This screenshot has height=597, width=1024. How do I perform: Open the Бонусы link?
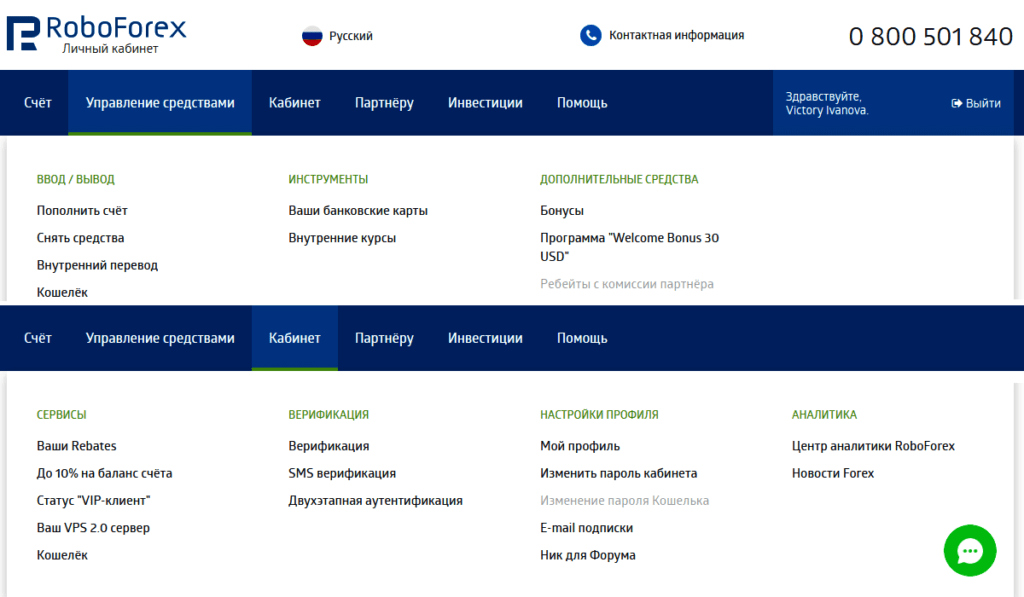pyautogui.click(x=562, y=211)
